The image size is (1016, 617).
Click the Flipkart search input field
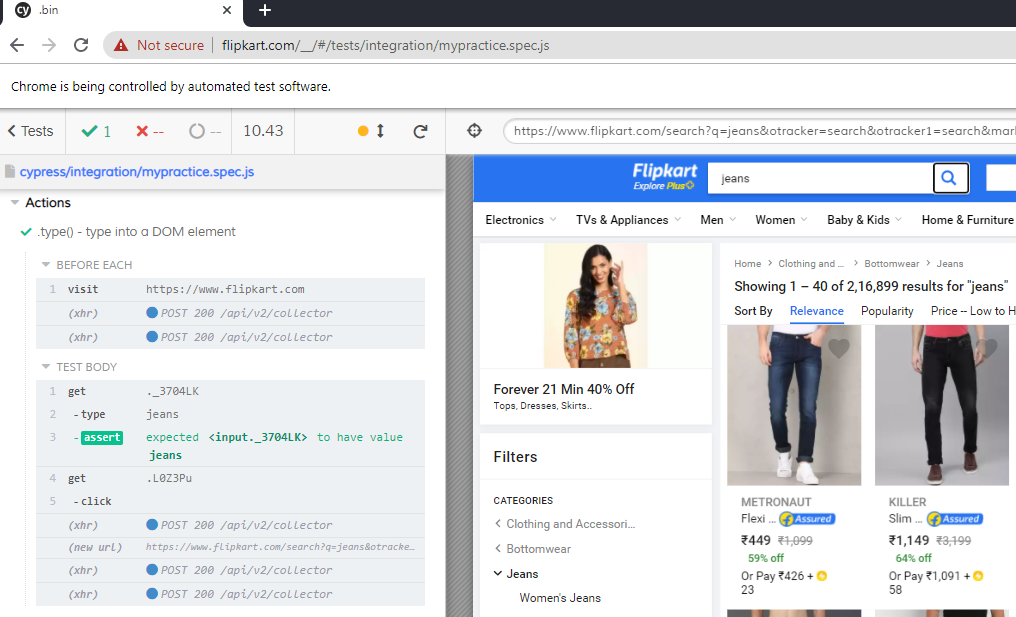820,178
